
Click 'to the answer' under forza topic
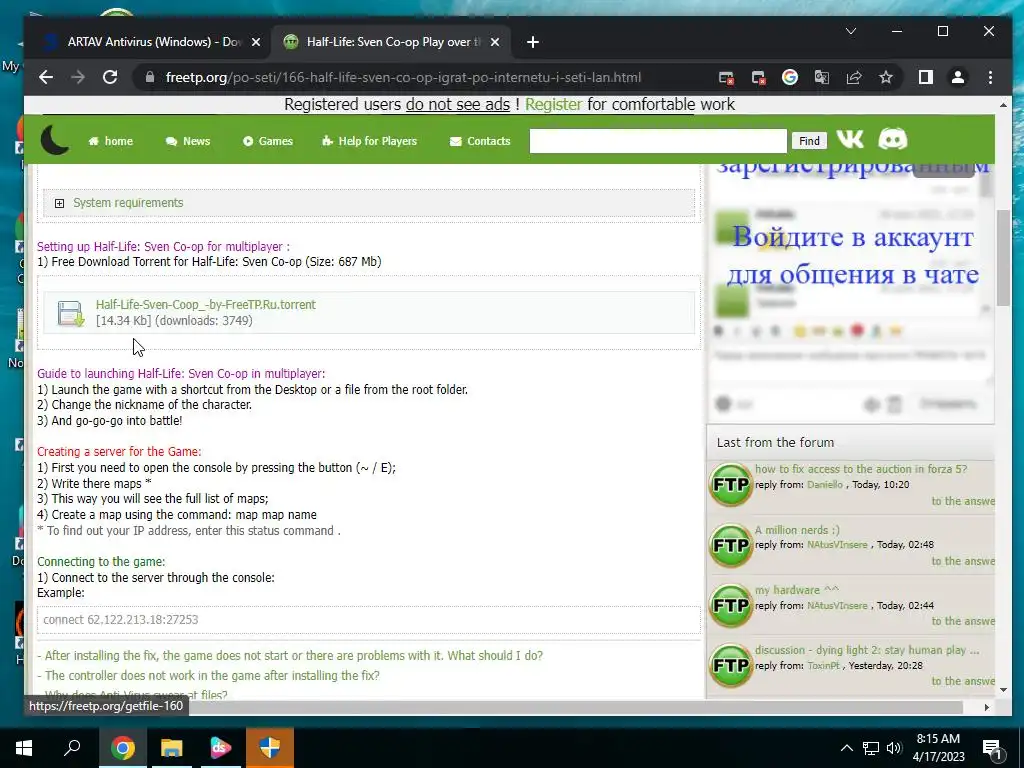pyautogui.click(x=963, y=501)
